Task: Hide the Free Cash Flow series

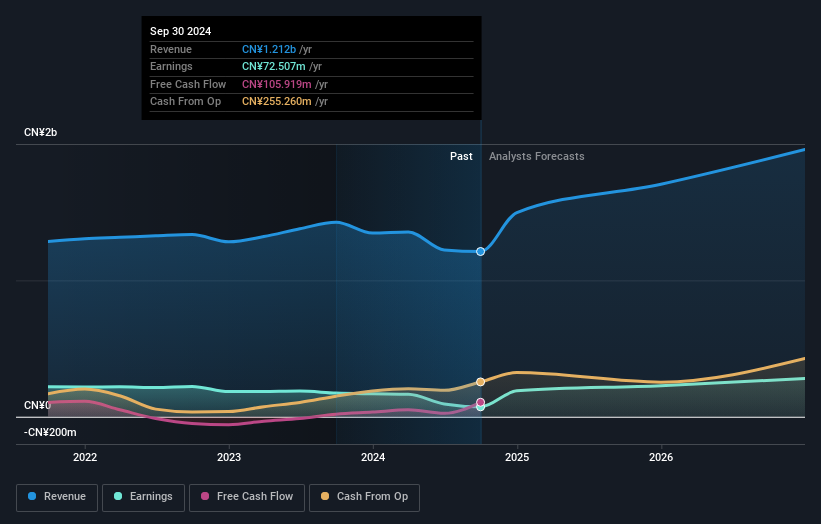Action: click(246, 497)
